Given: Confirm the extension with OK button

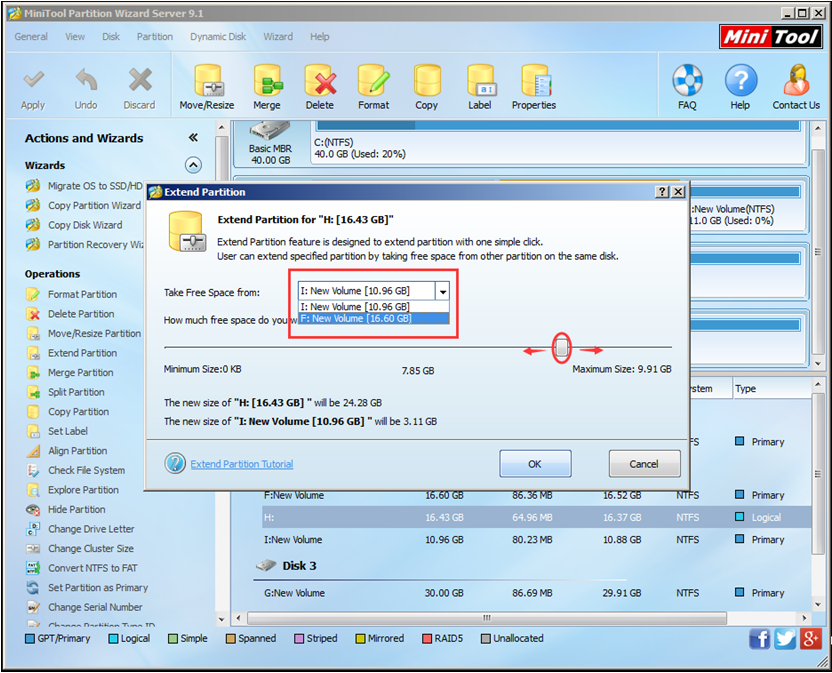Looking at the screenshot, I should (535, 464).
